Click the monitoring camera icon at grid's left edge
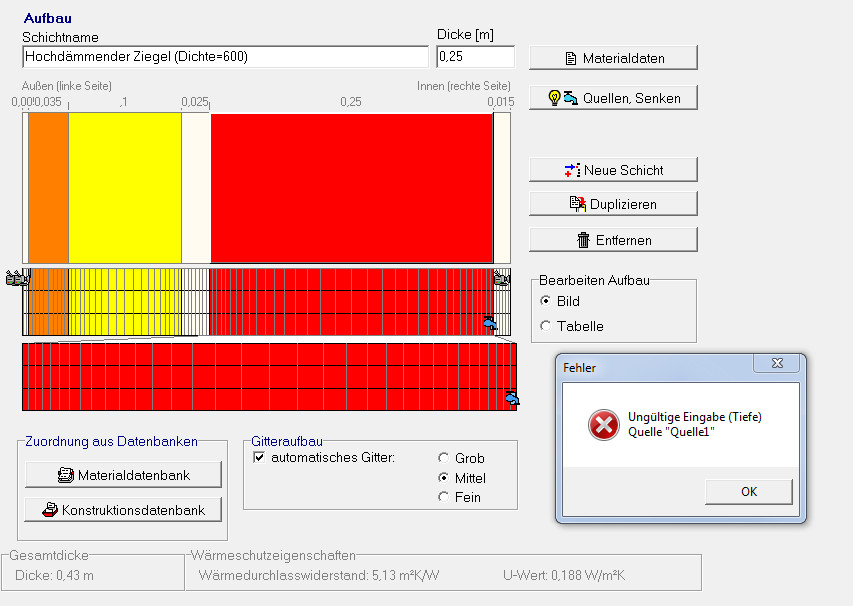Viewport: 853px width, 606px height. (15, 279)
